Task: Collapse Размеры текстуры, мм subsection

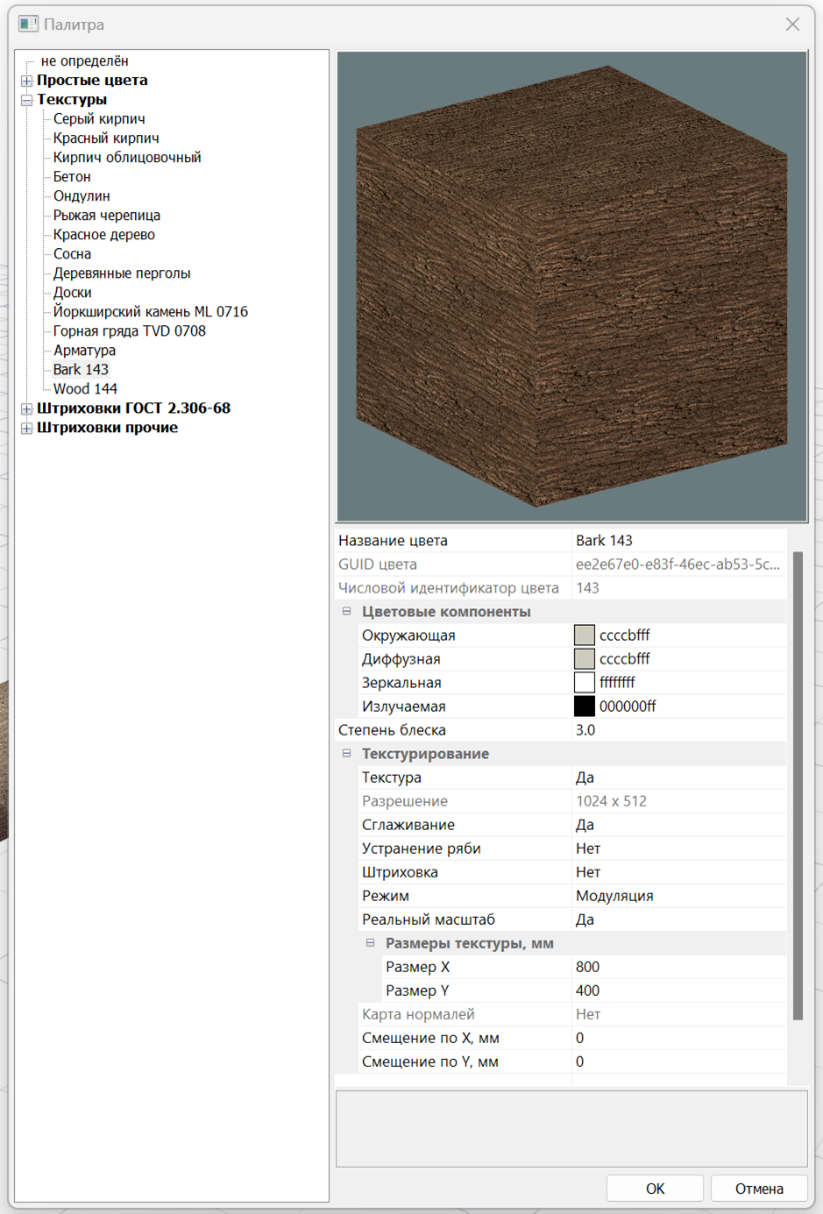Action: click(370, 943)
